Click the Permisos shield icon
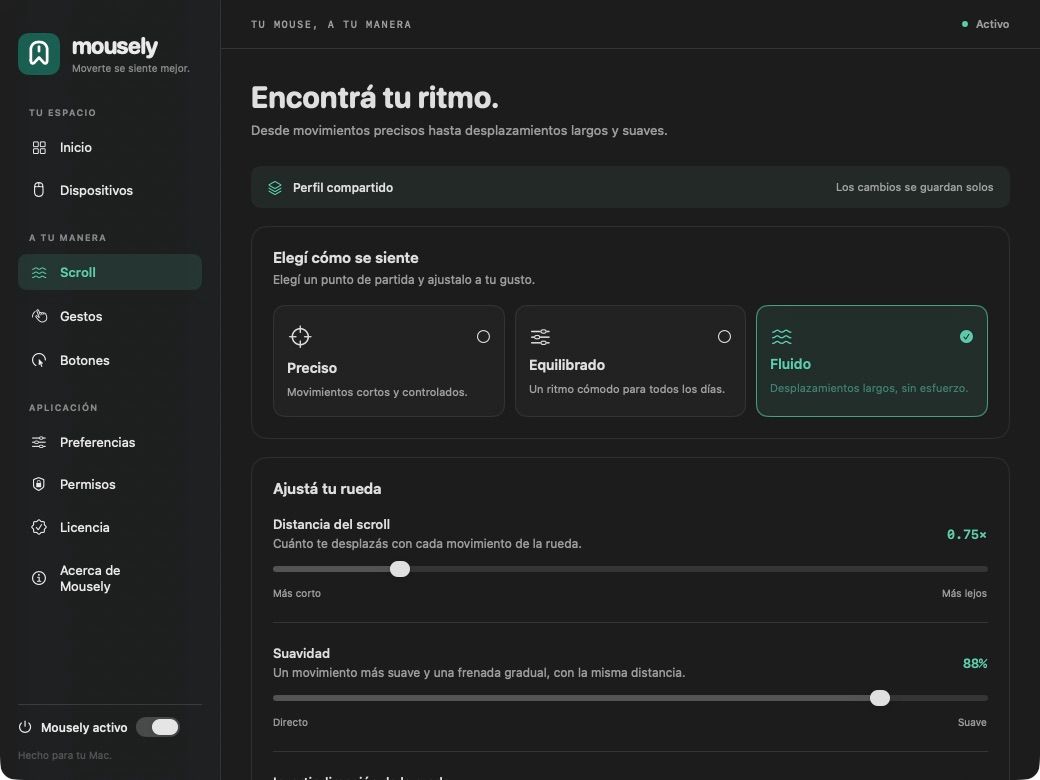 click(39, 484)
